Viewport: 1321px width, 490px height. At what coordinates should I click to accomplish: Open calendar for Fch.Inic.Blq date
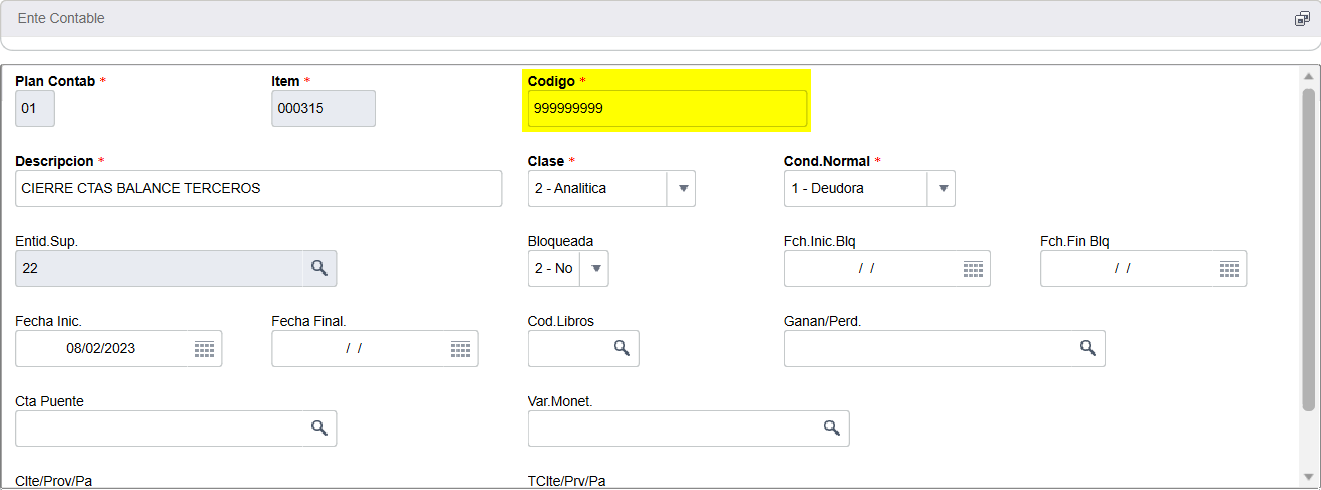coord(973,269)
